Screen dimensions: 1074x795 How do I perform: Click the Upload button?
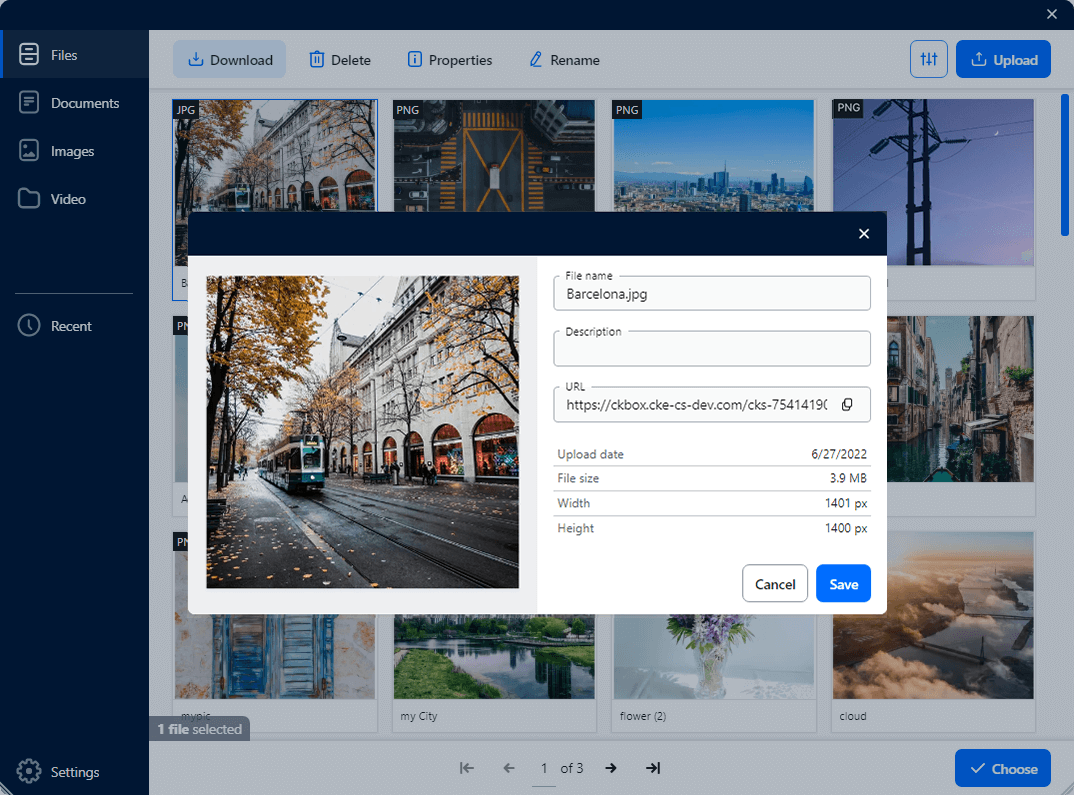(1003, 60)
